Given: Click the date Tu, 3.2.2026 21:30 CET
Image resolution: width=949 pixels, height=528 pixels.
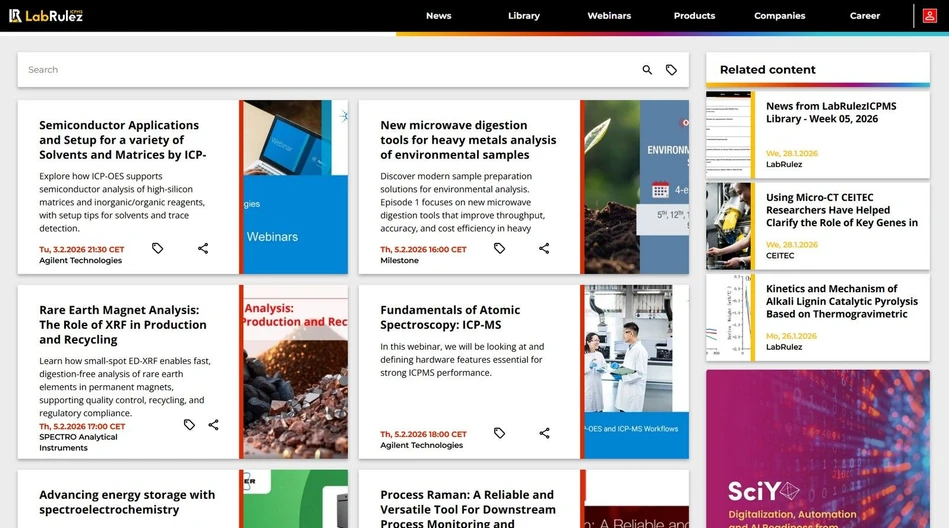Looking at the screenshot, I should pos(82,249).
